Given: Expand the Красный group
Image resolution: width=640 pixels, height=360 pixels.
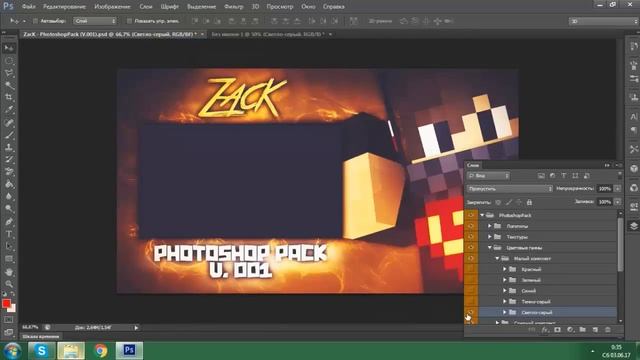Looking at the screenshot, I should [504, 269].
